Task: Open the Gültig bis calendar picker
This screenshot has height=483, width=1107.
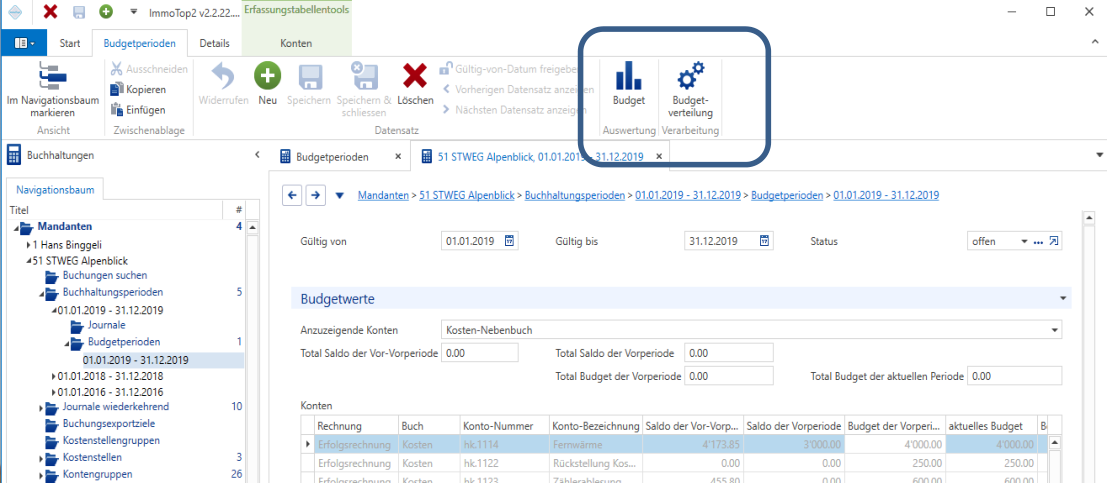Action: pyautogui.click(x=764, y=242)
